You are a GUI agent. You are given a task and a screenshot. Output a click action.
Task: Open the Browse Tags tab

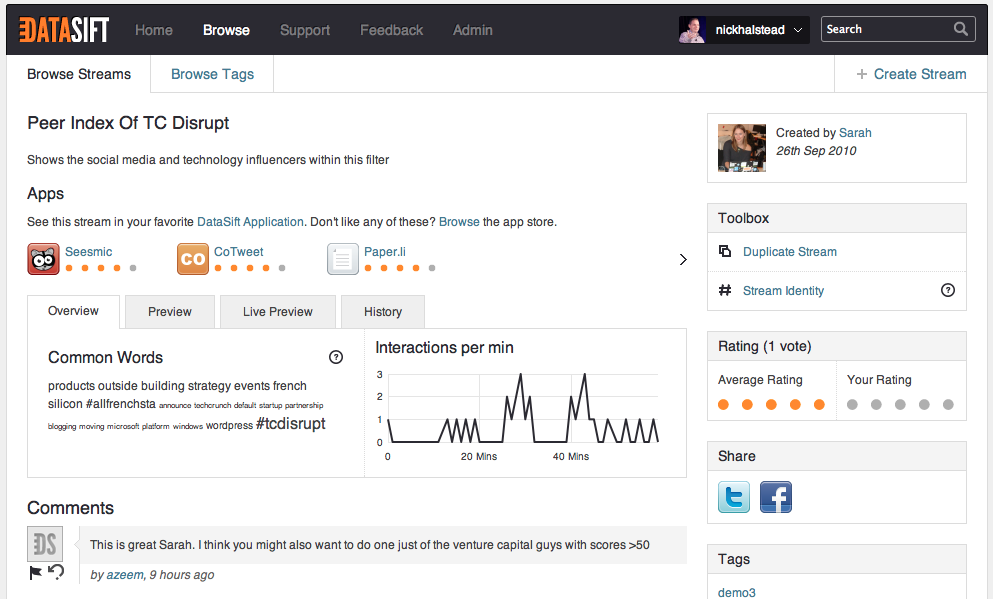click(x=211, y=73)
